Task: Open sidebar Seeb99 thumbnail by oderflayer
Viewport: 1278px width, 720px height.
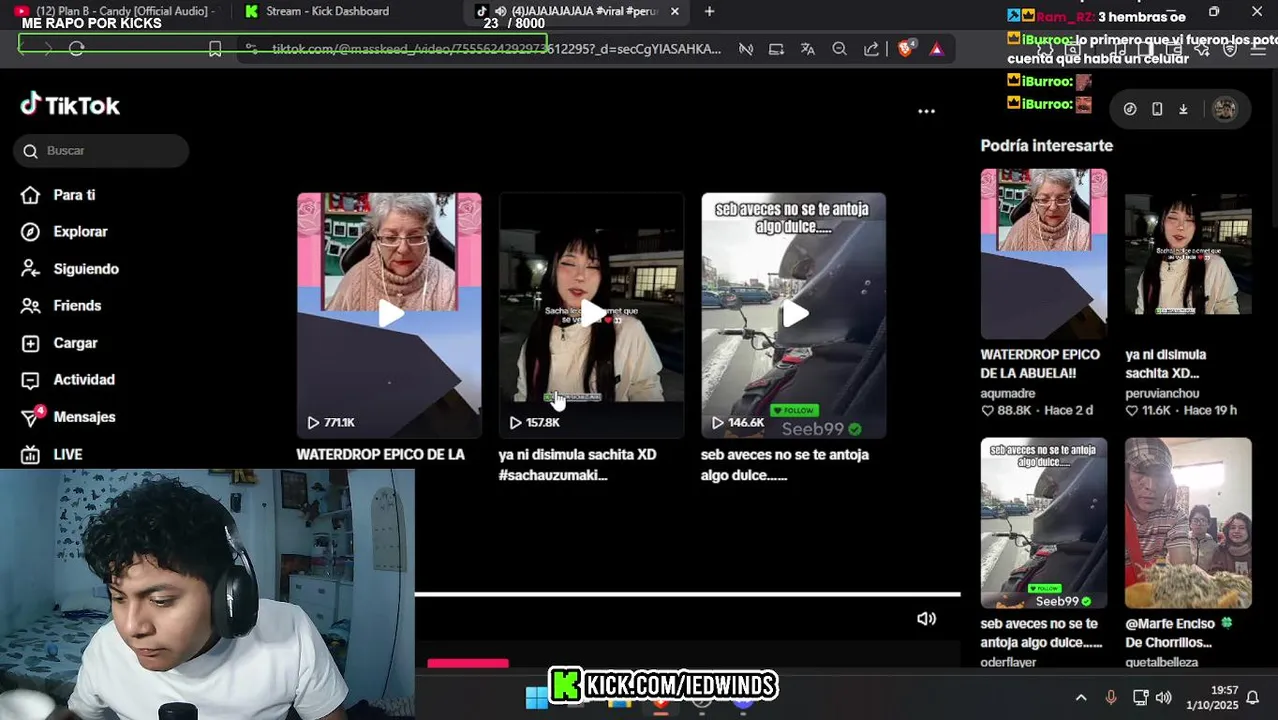Action: click(1043, 523)
